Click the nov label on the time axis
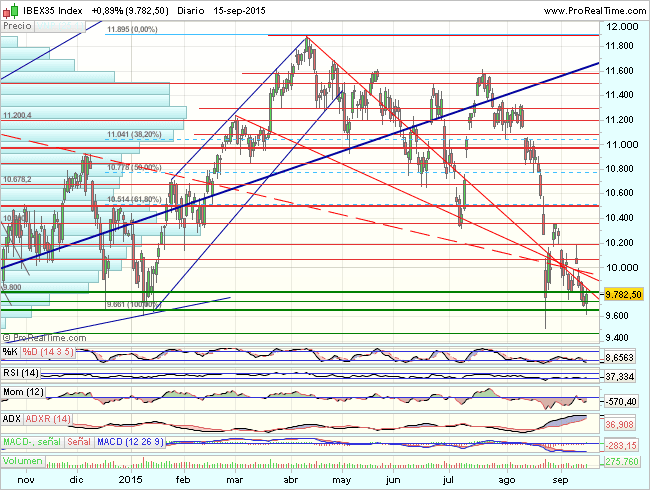650x490 pixels. (x=26, y=480)
